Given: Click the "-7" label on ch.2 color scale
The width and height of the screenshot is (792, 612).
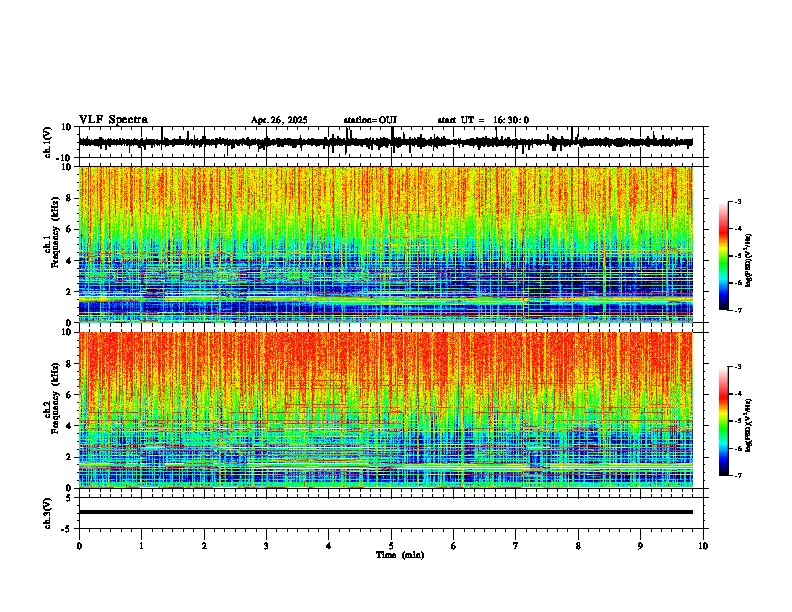Looking at the screenshot, I should [x=737, y=475].
